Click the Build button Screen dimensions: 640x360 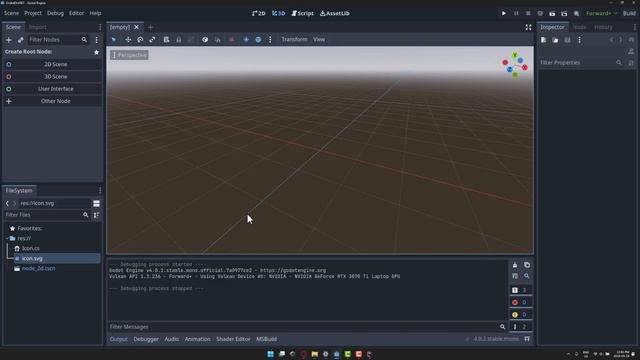coord(629,13)
